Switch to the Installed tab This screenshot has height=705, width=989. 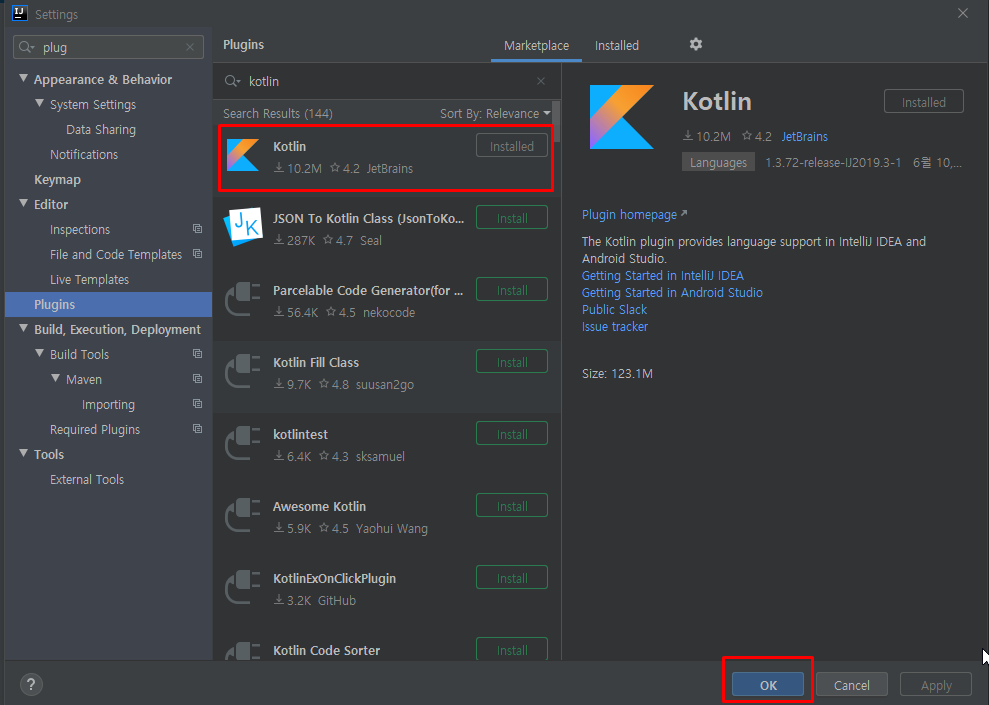click(x=617, y=45)
